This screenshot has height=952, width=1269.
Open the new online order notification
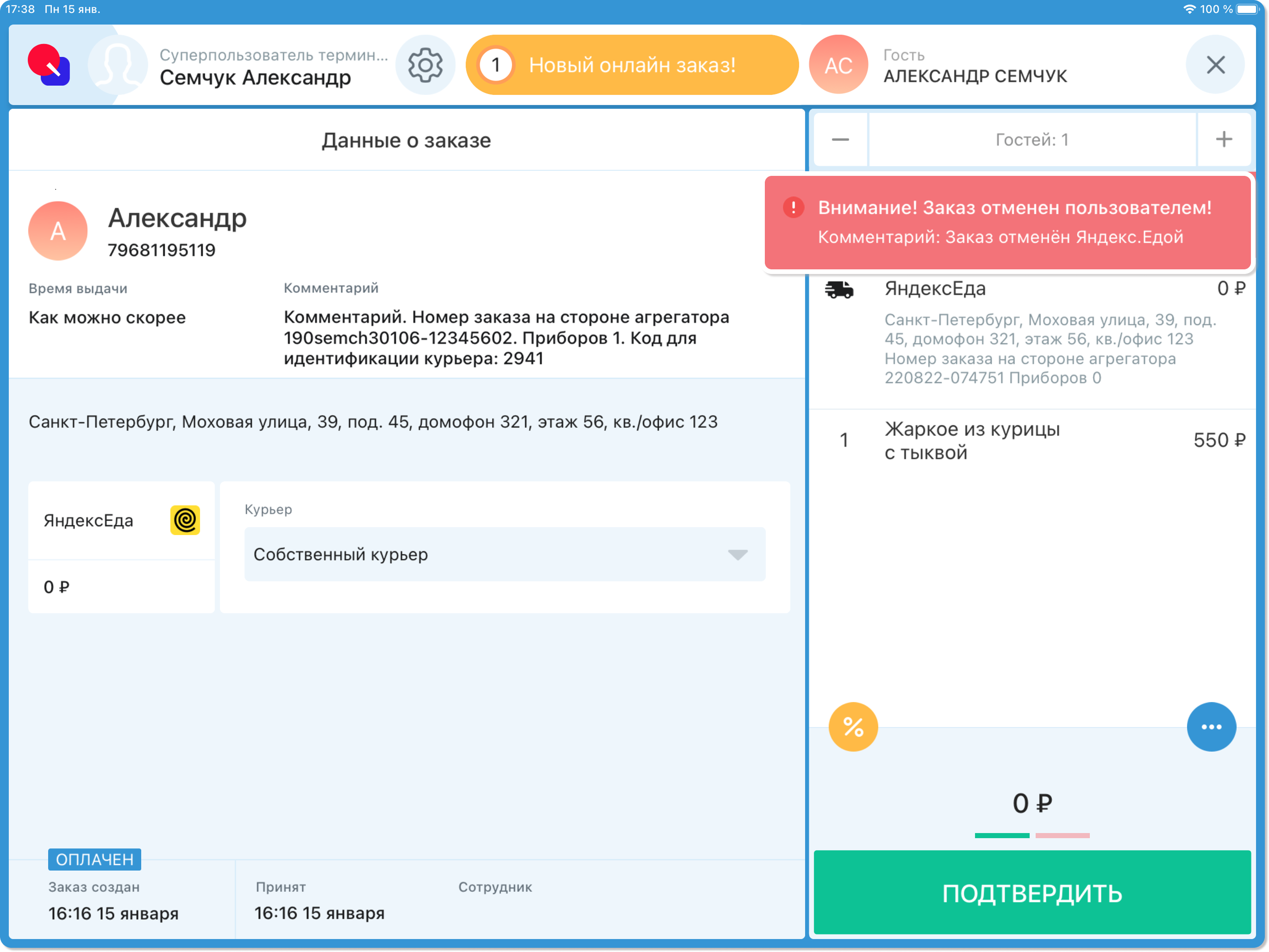(631, 65)
